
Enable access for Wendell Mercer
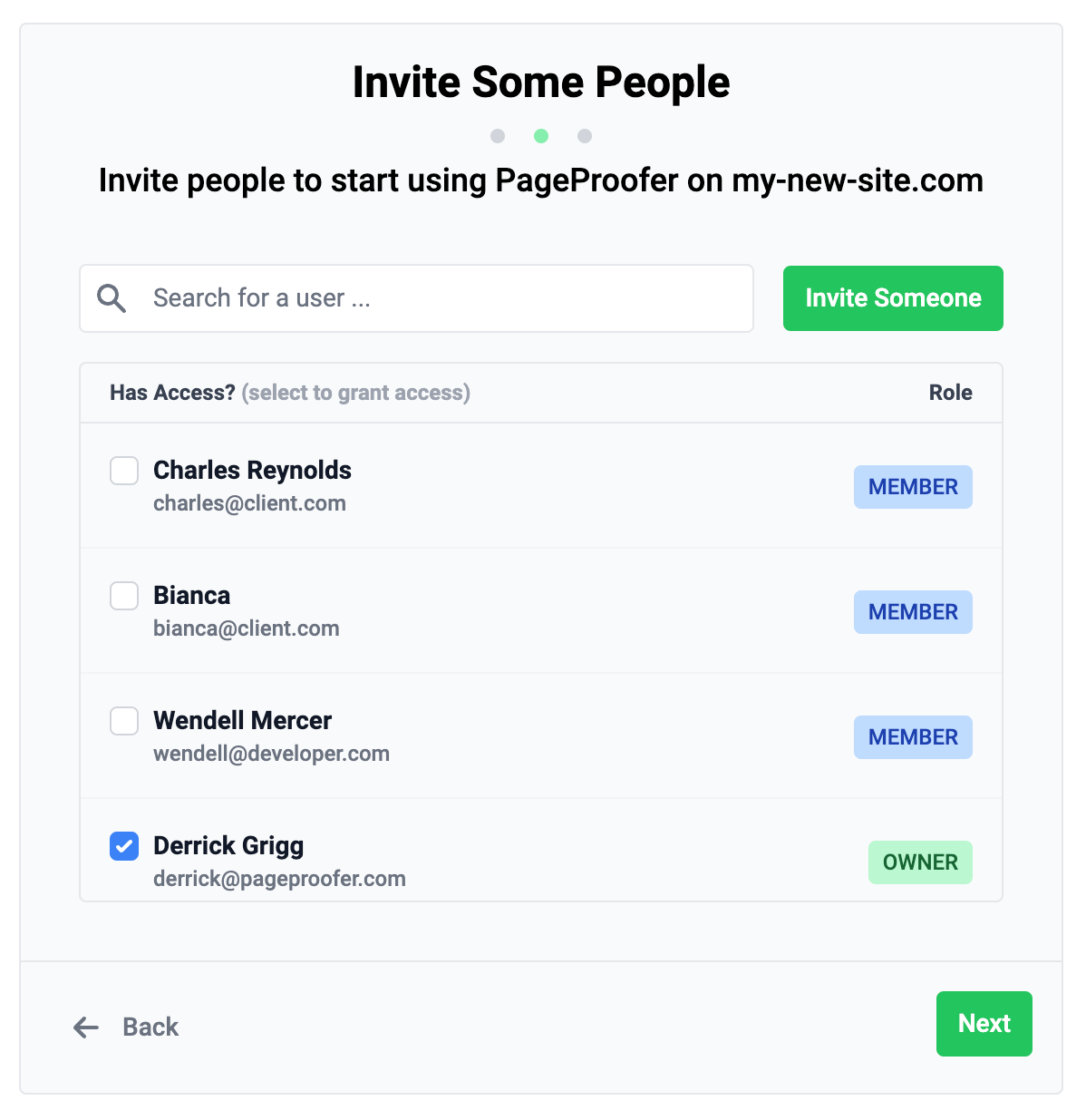point(124,721)
